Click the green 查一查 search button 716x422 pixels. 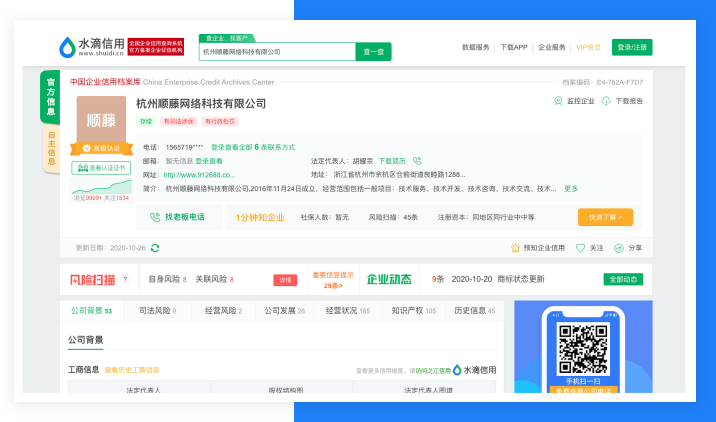(x=374, y=52)
